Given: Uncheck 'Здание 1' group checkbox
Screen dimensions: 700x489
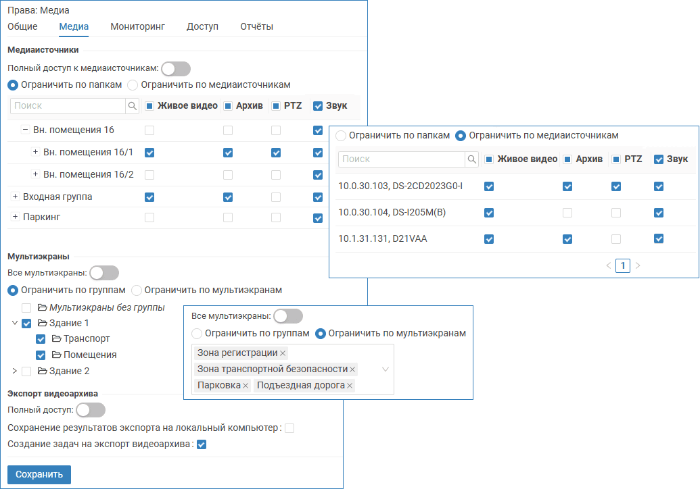Looking at the screenshot, I should (x=26, y=323).
